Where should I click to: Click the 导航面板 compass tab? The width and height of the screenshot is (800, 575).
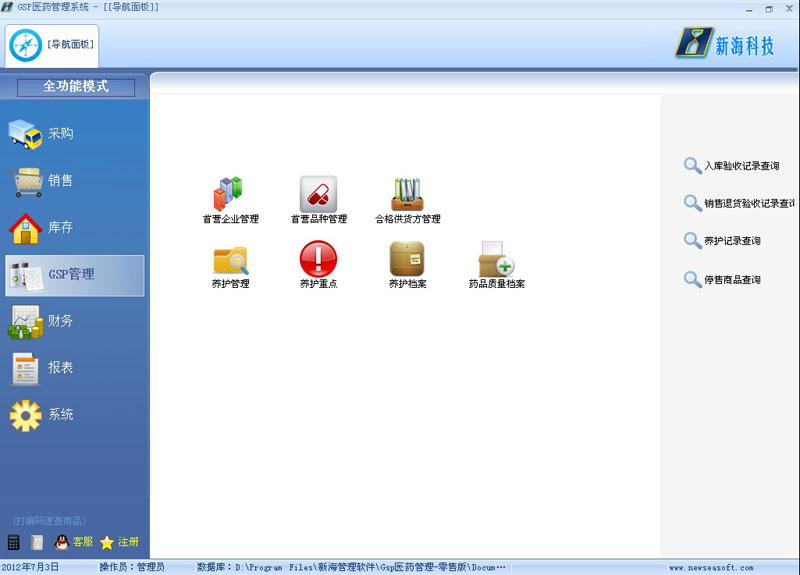point(52,45)
